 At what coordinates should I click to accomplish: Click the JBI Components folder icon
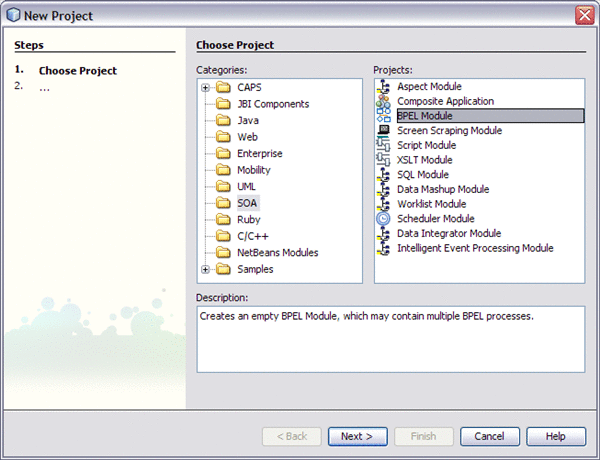coord(223,104)
